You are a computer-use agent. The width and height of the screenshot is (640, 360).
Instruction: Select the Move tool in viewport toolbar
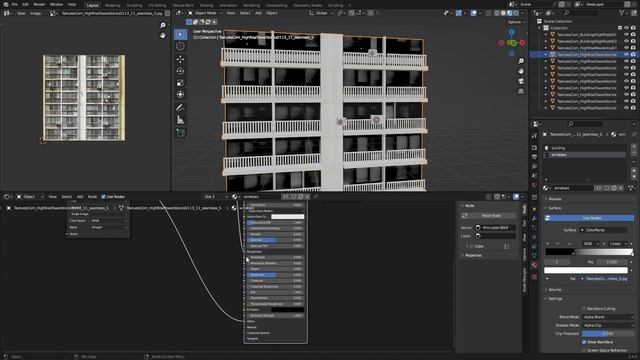(180, 59)
